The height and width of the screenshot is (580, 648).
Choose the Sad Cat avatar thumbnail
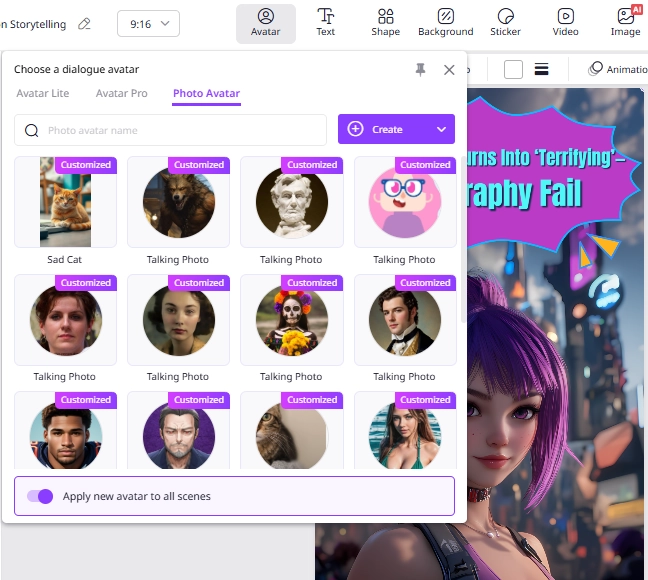(x=65, y=202)
